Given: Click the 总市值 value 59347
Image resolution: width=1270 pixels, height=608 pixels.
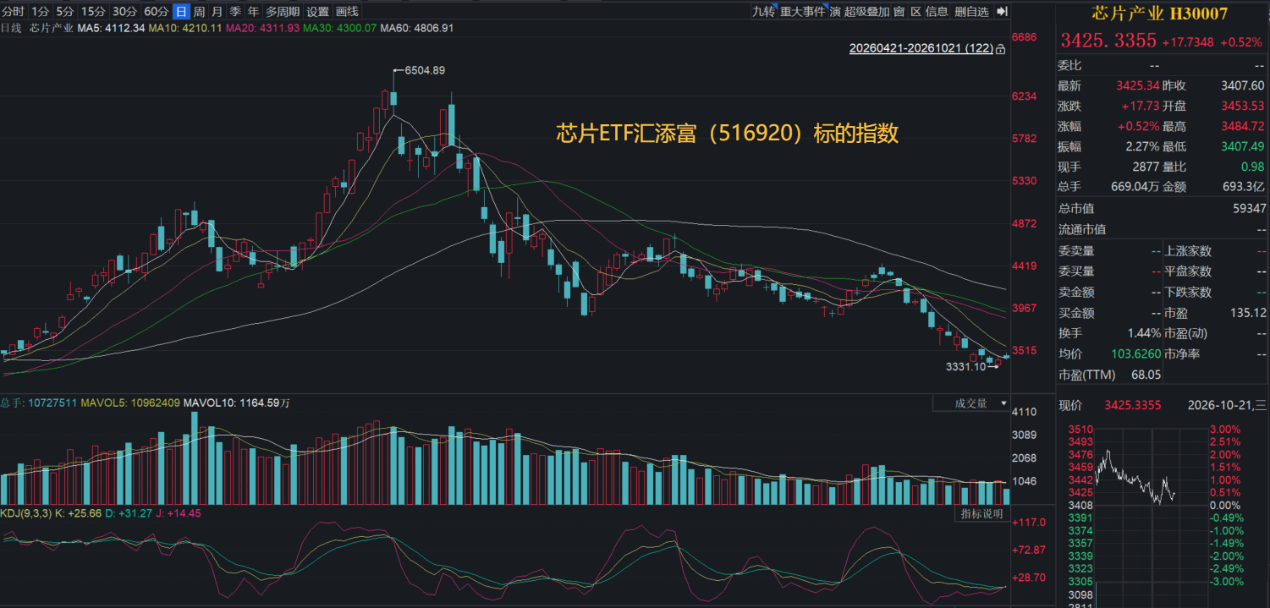Looking at the screenshot, I should pos(1250,208).
